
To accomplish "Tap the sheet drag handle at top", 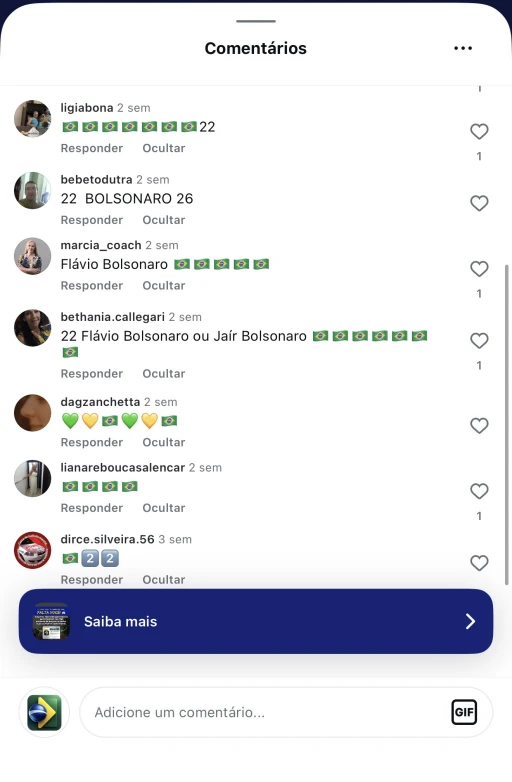I will pyautogui.click(x=256, y=21).
